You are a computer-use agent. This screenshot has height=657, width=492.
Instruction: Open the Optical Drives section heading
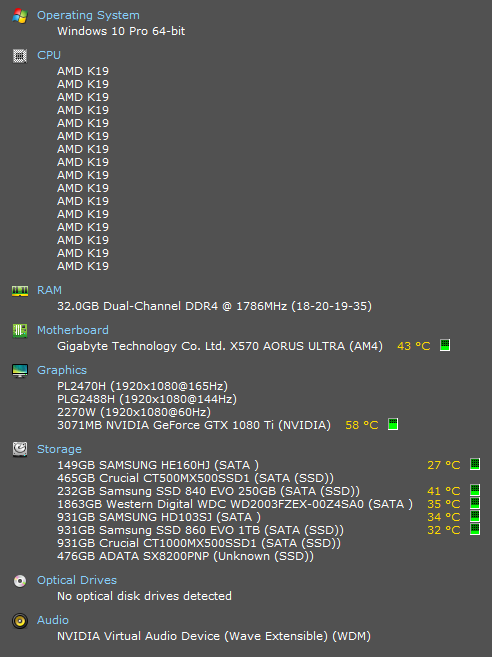point(77,580)
